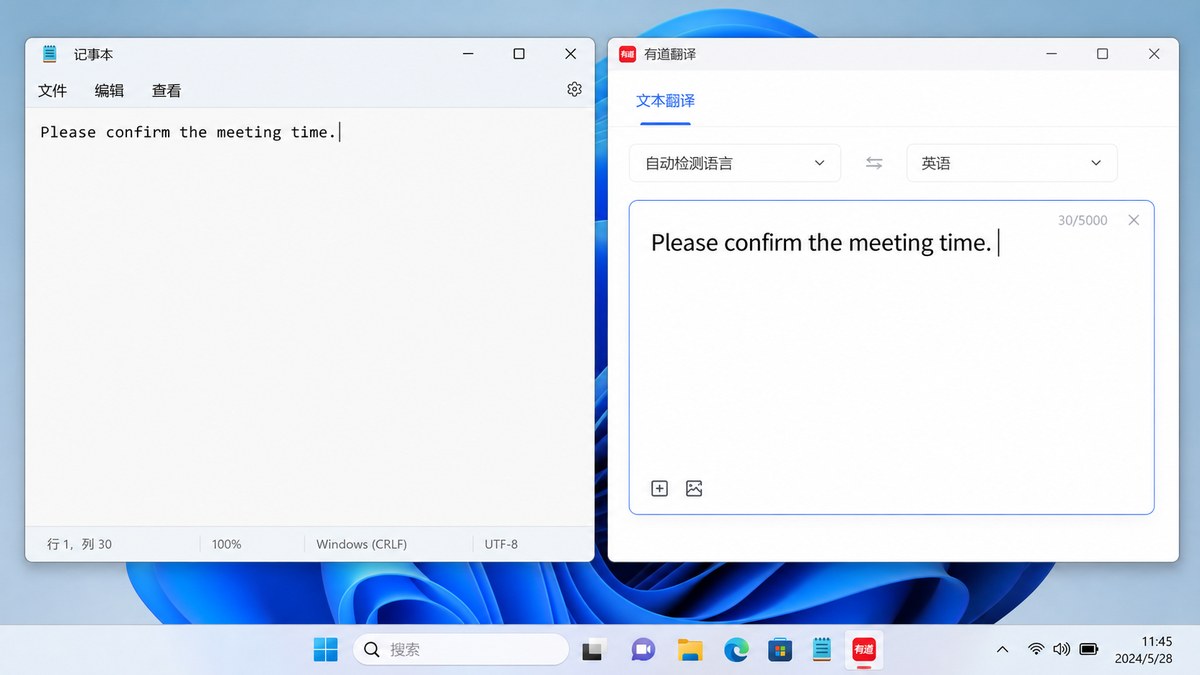Click in the Notepad text editing area

(310, 317)
